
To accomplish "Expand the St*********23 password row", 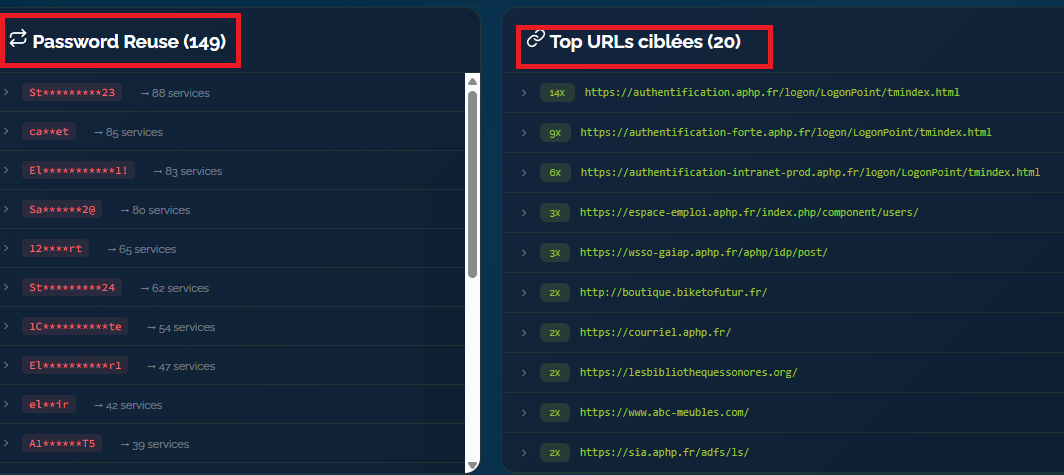I will coord(6,92).
